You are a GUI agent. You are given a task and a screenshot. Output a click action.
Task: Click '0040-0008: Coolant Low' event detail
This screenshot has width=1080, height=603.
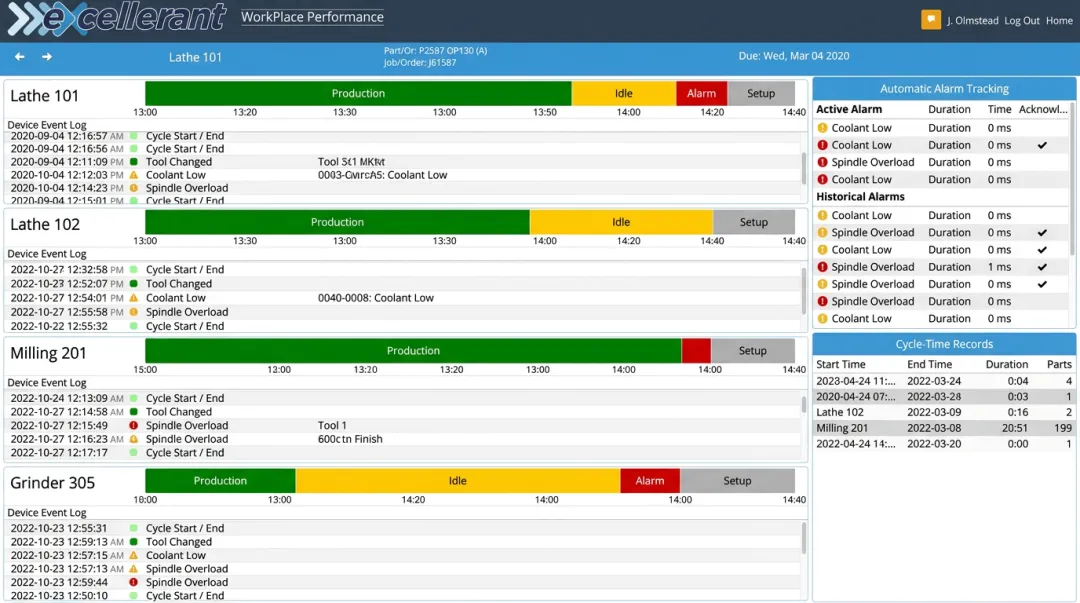(375, 298)
